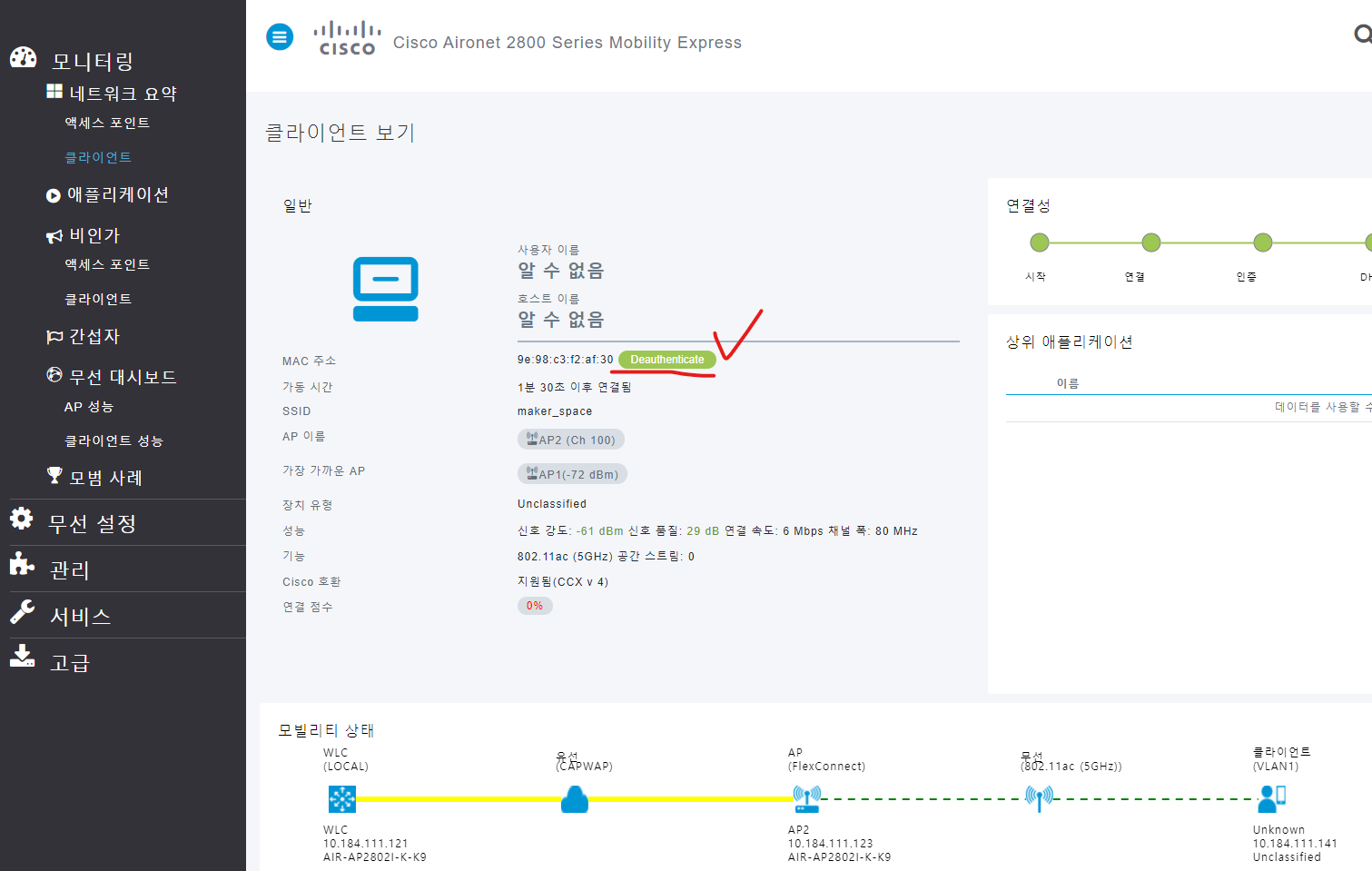Click the interferers flag icon
Viewport: 1372px width, 871px height.
pyautogui.click(x=54, y=337)
